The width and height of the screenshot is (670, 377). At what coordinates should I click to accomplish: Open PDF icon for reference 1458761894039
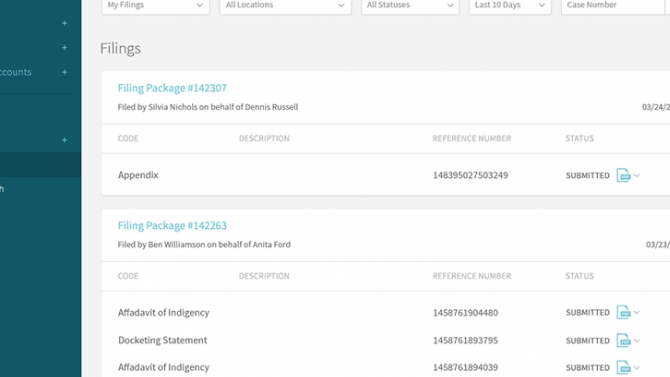click(623, 368)
